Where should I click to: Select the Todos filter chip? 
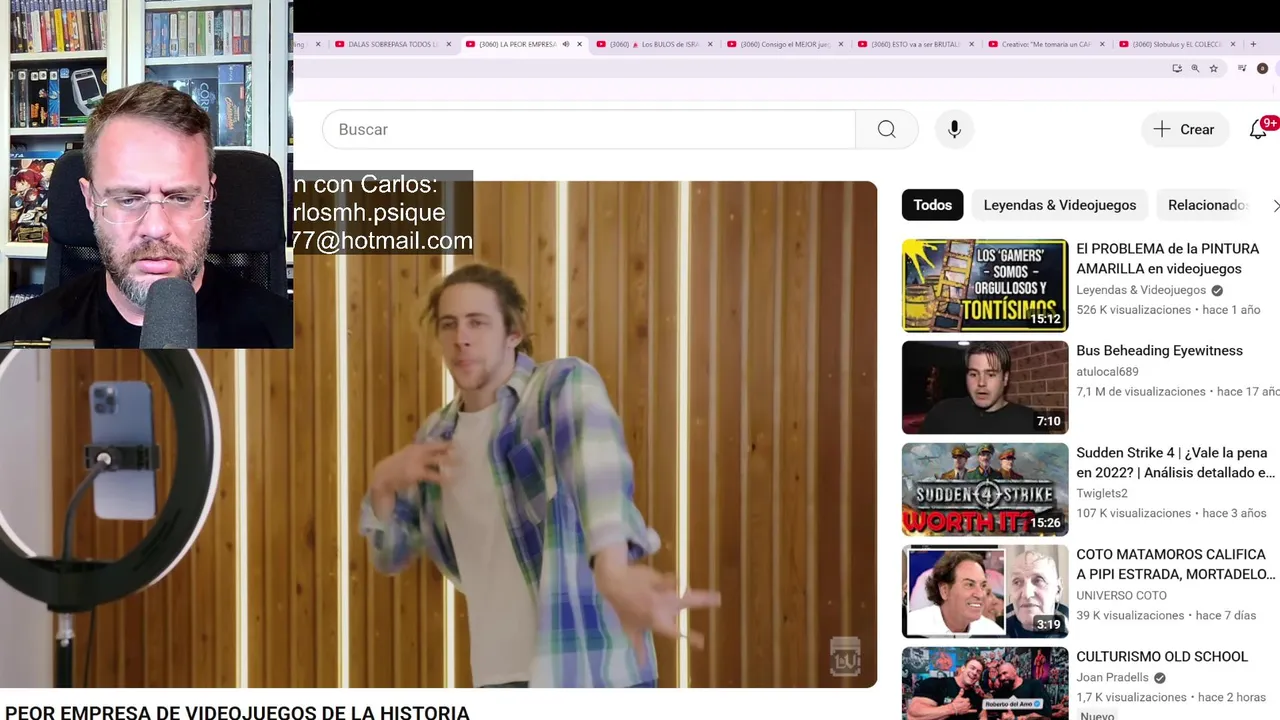coord(932,205)
